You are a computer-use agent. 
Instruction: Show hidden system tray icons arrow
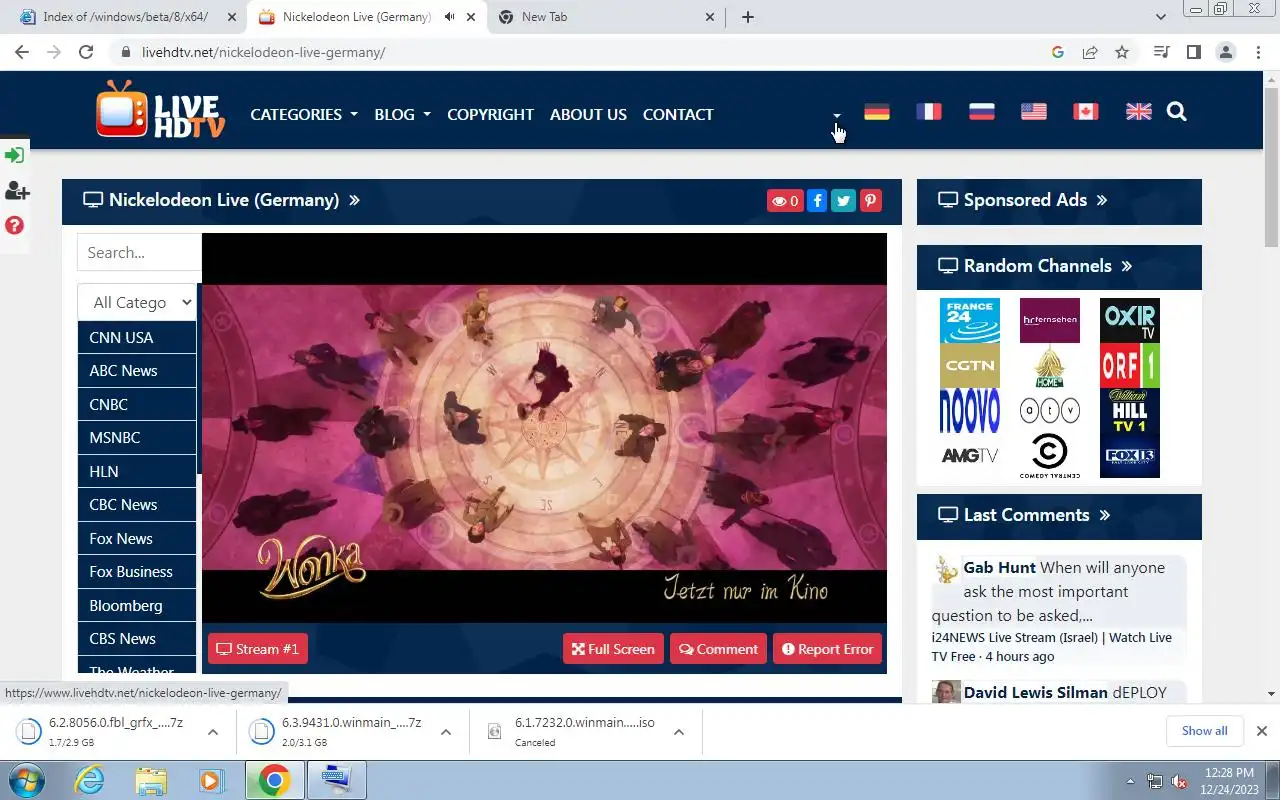(x=1130, y=781)
